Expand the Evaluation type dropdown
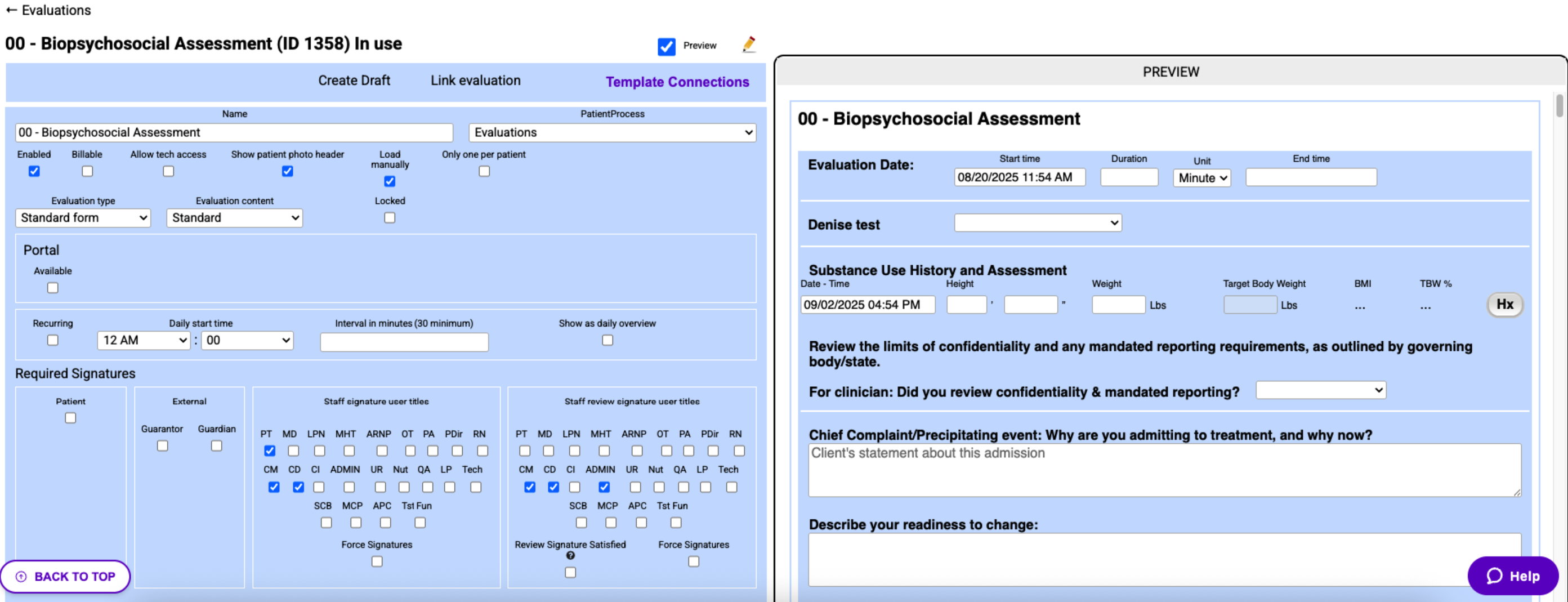 pos(83,218)
